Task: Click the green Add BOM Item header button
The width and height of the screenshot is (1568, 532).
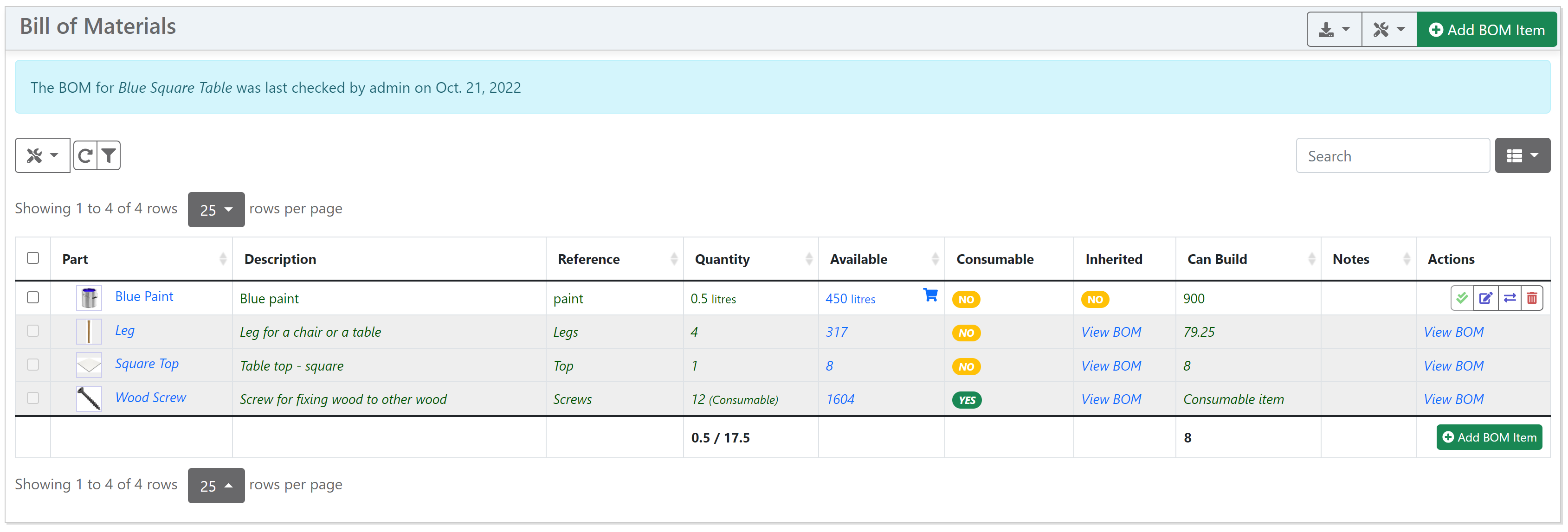Action: [1486, 29]
